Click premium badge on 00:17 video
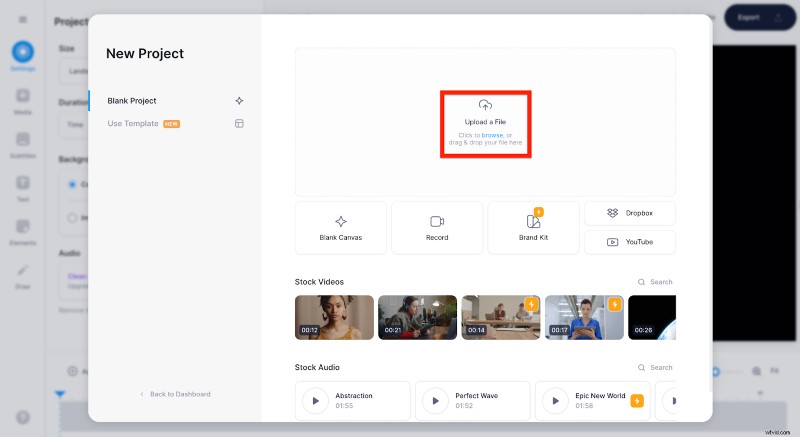The height and width of the screenshot is (437, 800). [615, 304]
